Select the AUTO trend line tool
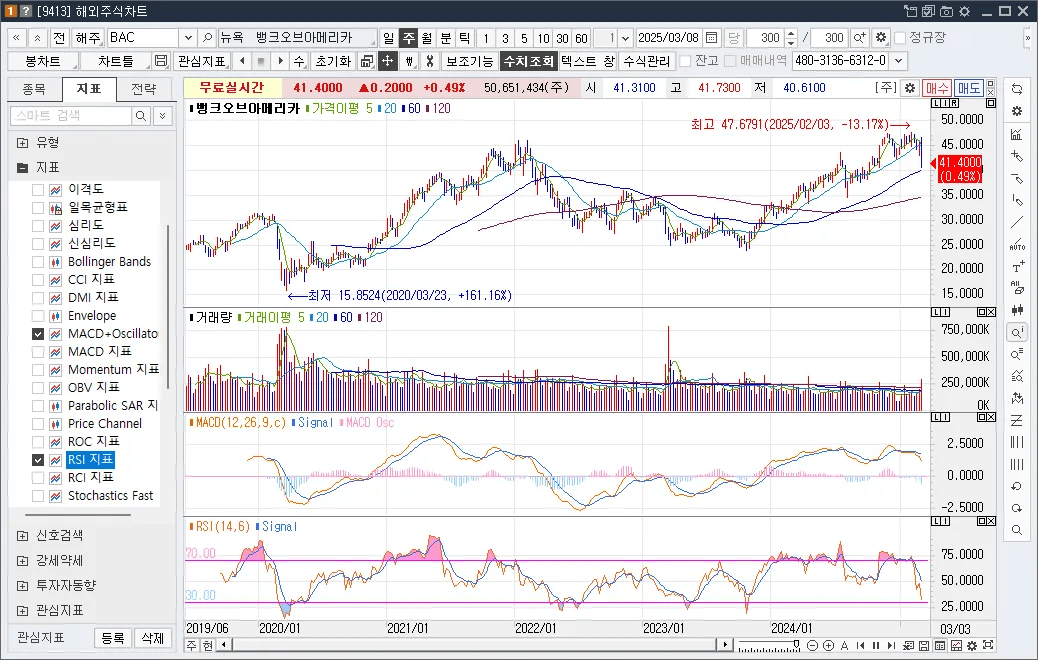Image resolution: width=1038 pixels, height=660 pixels. (x=1017, y=244)
